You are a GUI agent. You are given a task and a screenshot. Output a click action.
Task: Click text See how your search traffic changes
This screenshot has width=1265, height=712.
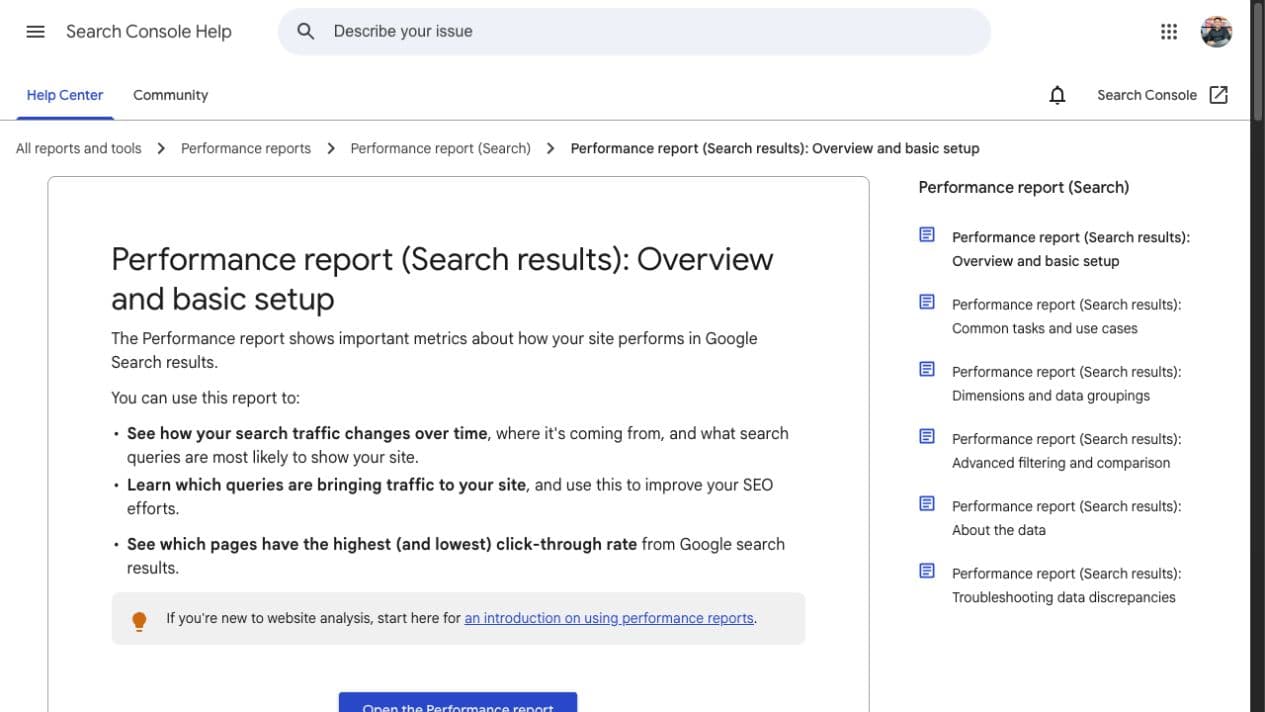coord(307,433)
